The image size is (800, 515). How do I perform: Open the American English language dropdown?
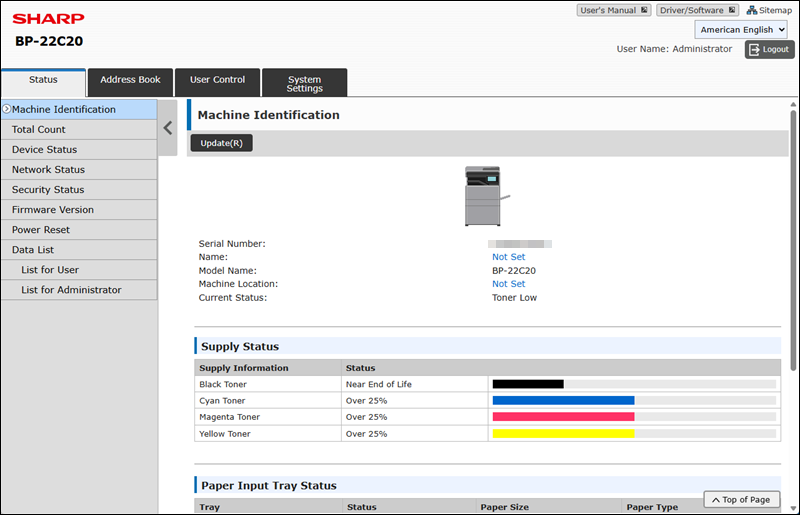coord(741,30)
